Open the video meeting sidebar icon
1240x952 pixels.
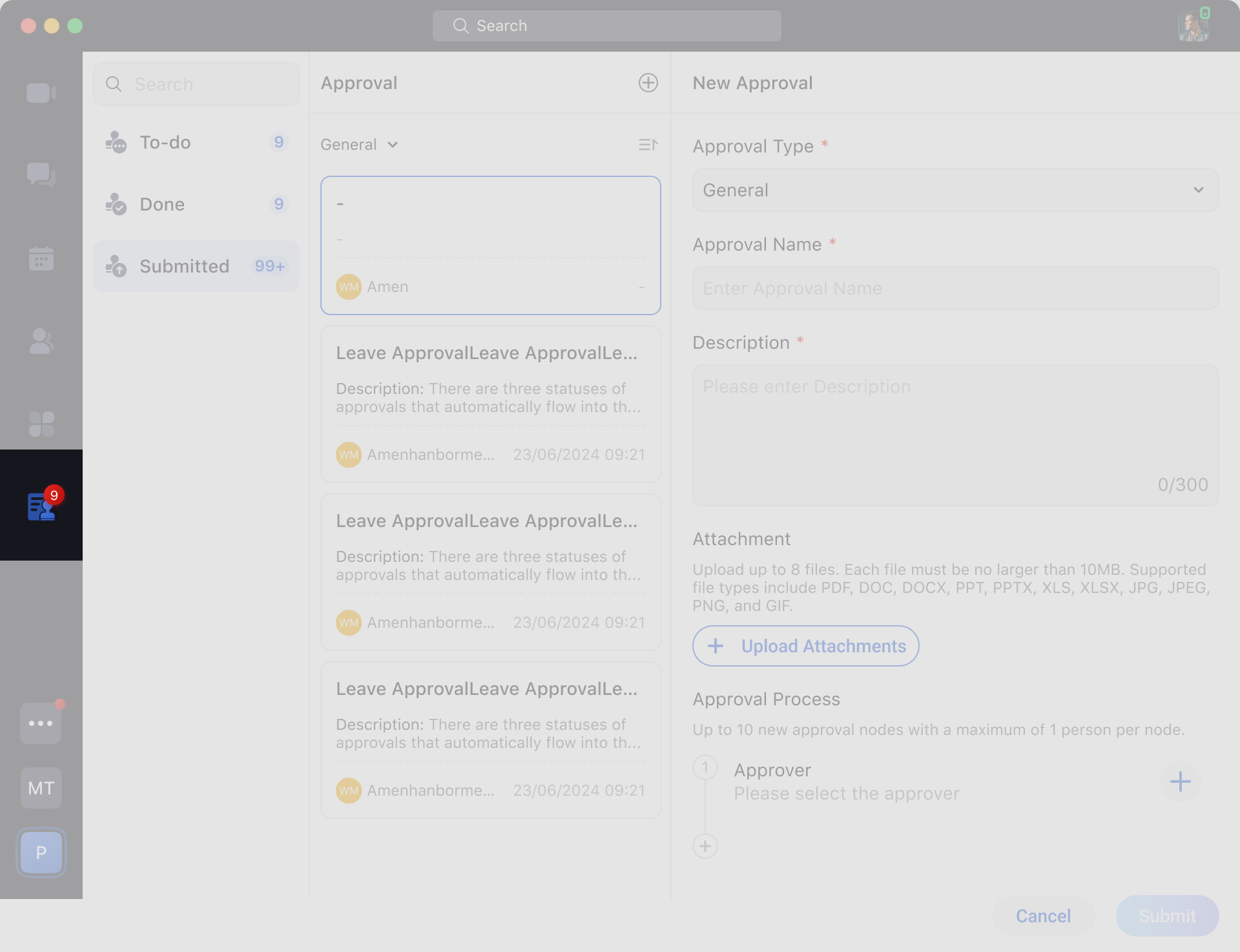pyautogui.click(x=41, y=93)
